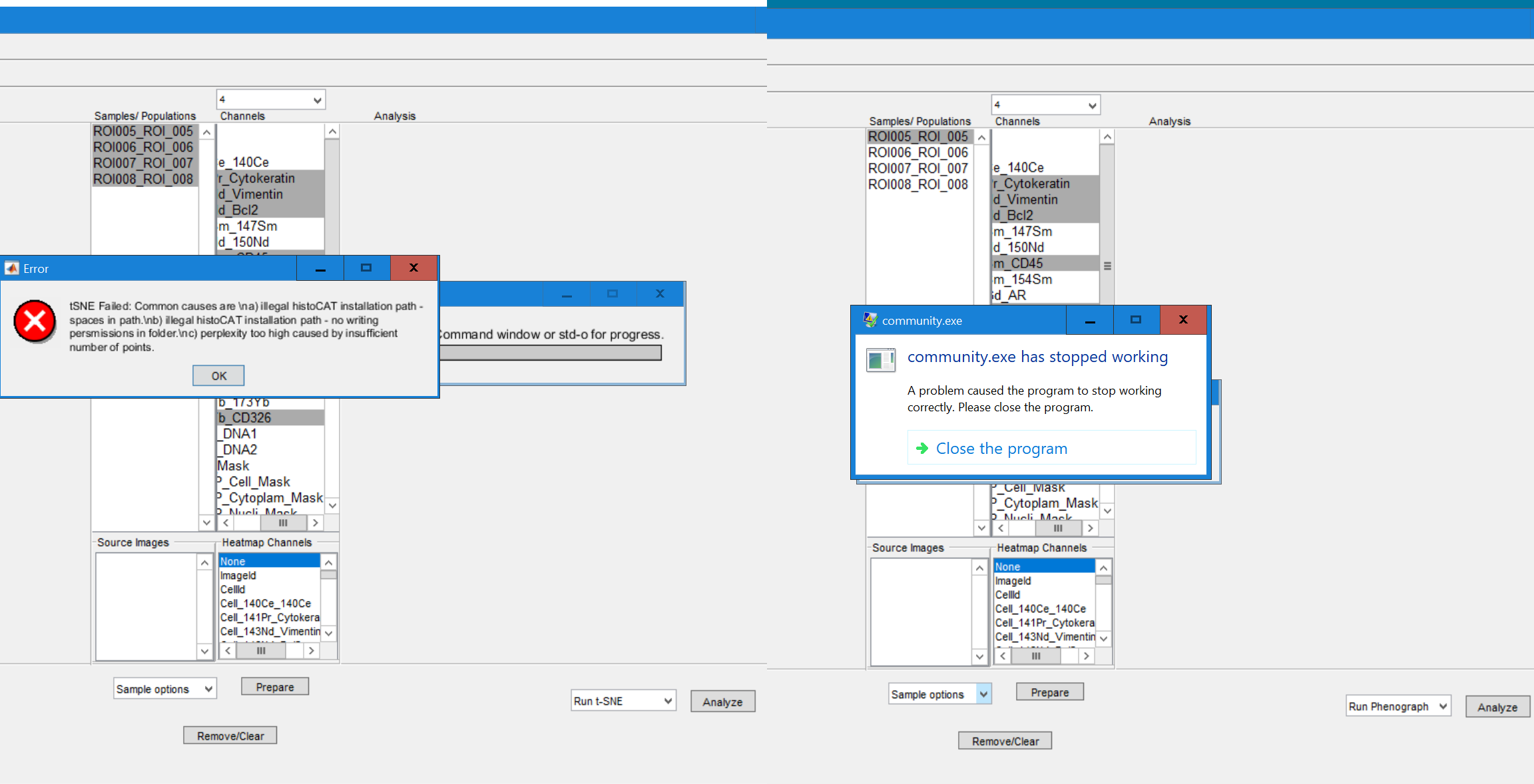Open the Run Phenograph dropdown
This screenshot has width=1534, height=784.
[1397, 706]
